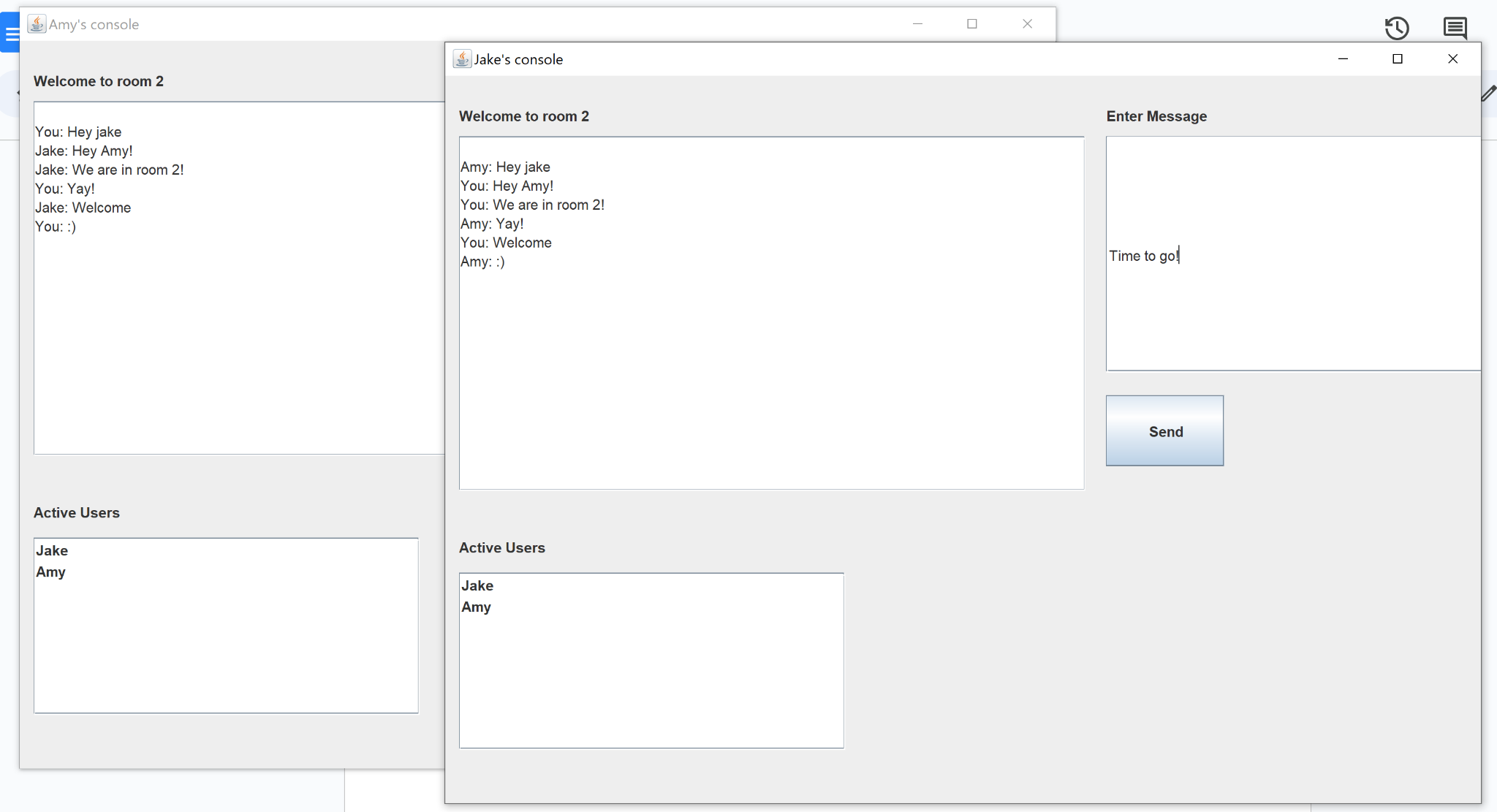1497x812 pixels.
Task: Maximize Amy's console window
Action: click(x=972, y=24)
